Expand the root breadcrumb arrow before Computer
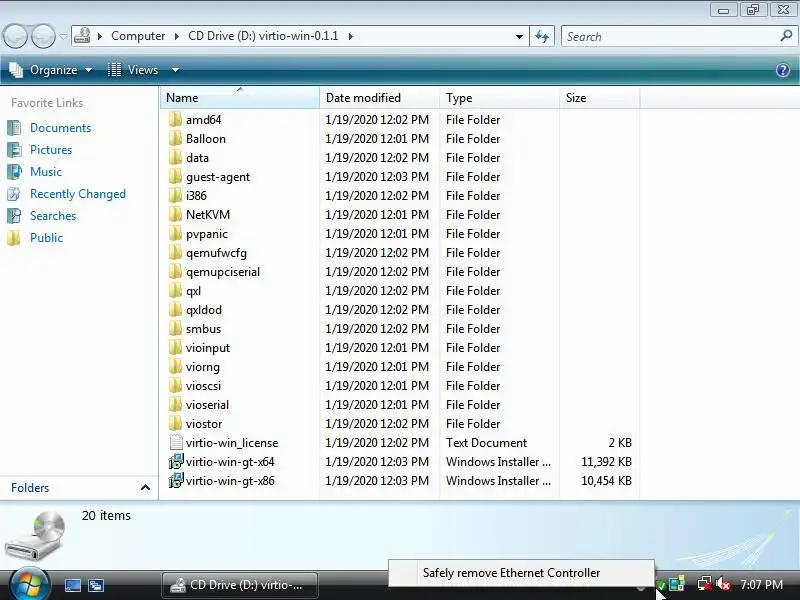This screenshot has height=600, width=800. click(100, 36)
